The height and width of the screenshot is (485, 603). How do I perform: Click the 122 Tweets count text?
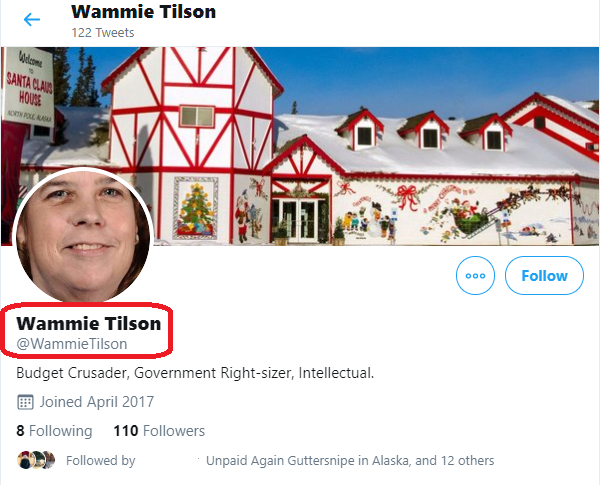103,33
